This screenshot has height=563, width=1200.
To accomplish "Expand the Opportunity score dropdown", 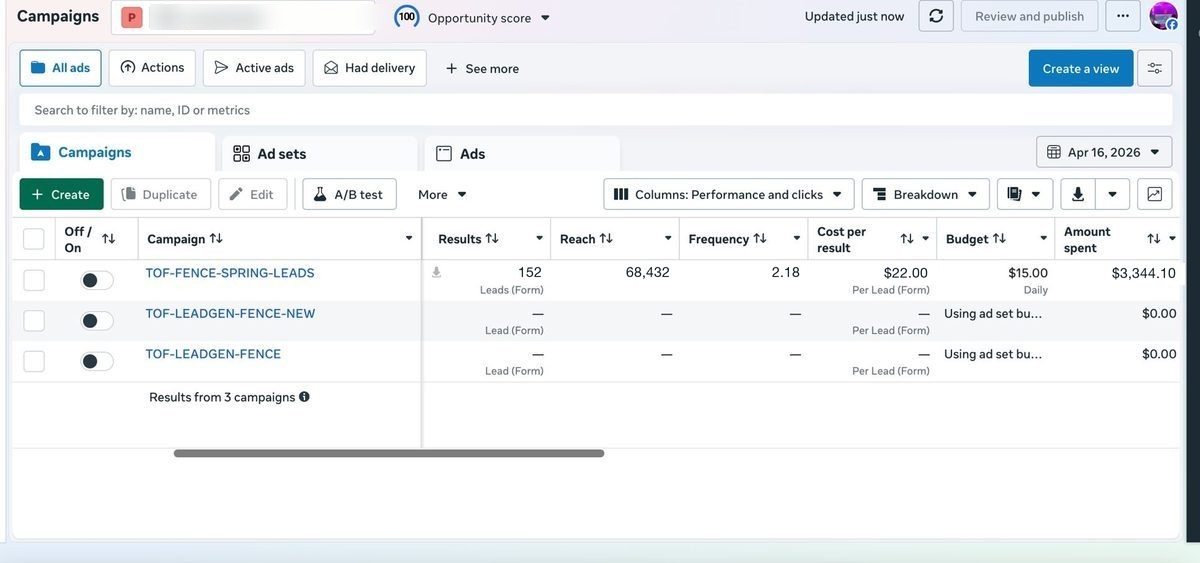I will [x=545, y=18].
